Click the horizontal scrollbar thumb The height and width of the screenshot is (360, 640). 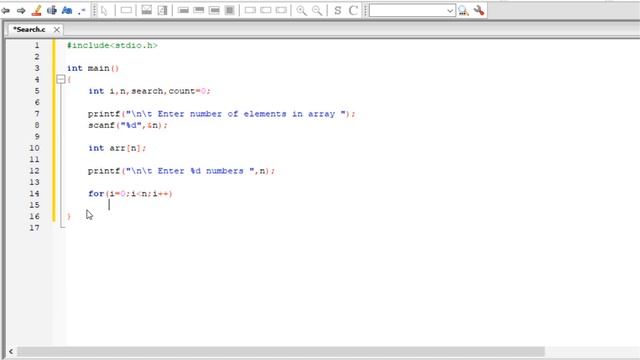(281, 351)
